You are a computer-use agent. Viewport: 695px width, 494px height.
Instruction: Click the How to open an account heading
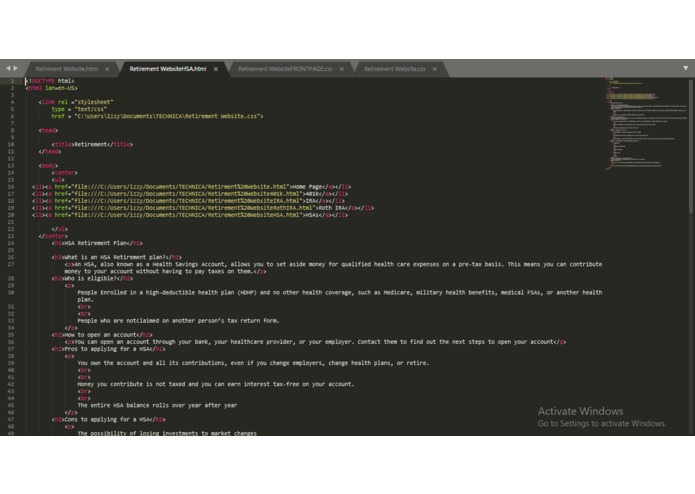[x=102, y=335]
